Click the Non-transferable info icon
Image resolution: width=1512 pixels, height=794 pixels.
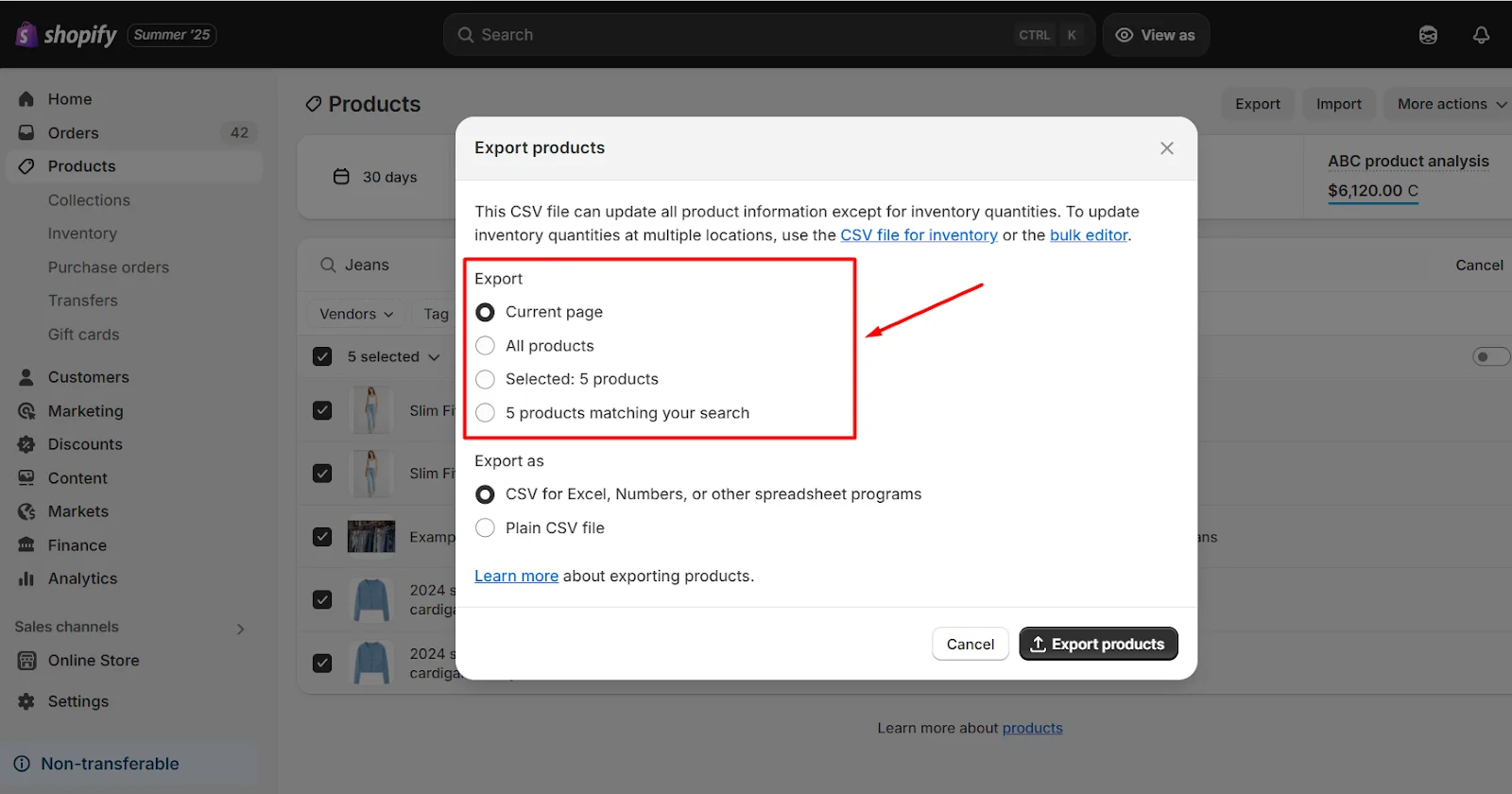22,764
